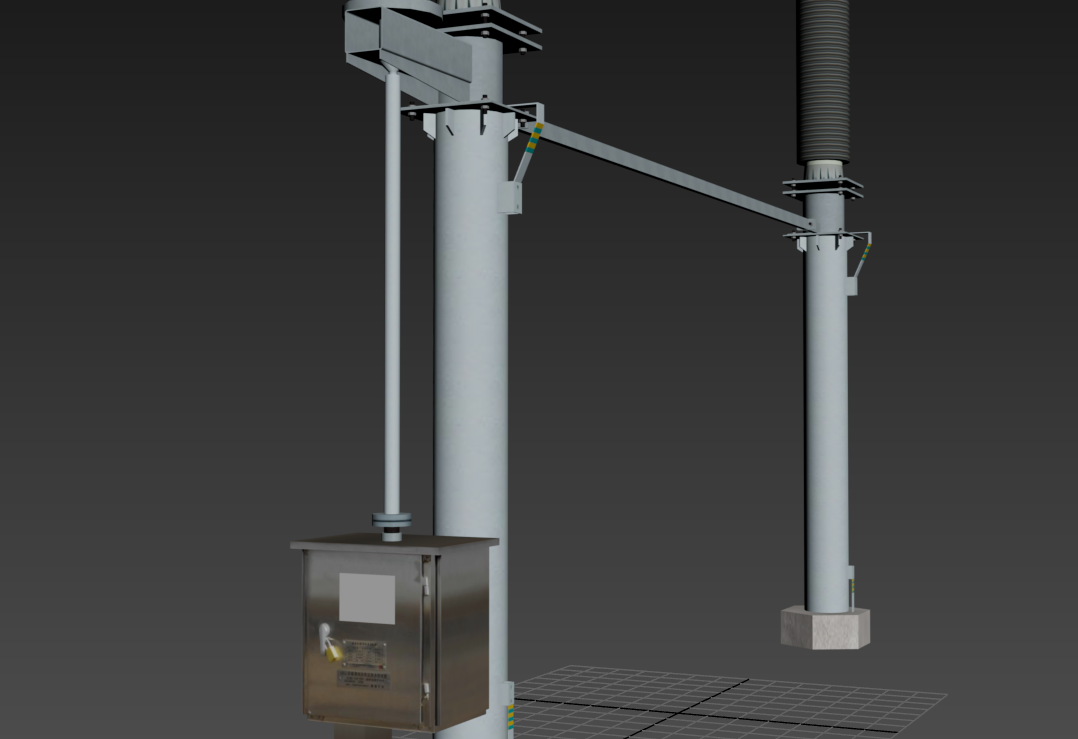
Task: Select the slimmer right support column
Action: point(826,420)
